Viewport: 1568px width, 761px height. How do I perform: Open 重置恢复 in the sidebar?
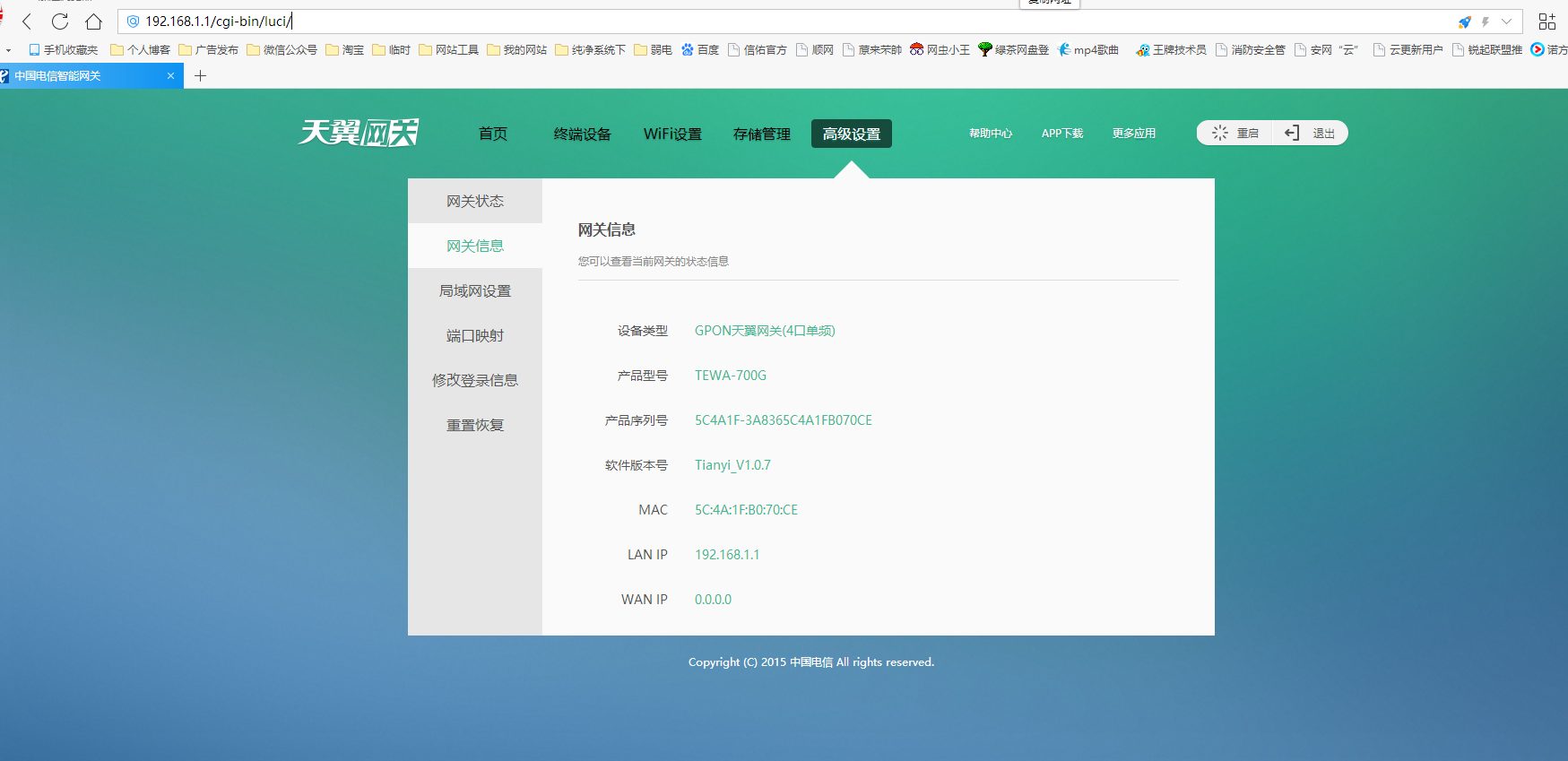tap(475, 425)
